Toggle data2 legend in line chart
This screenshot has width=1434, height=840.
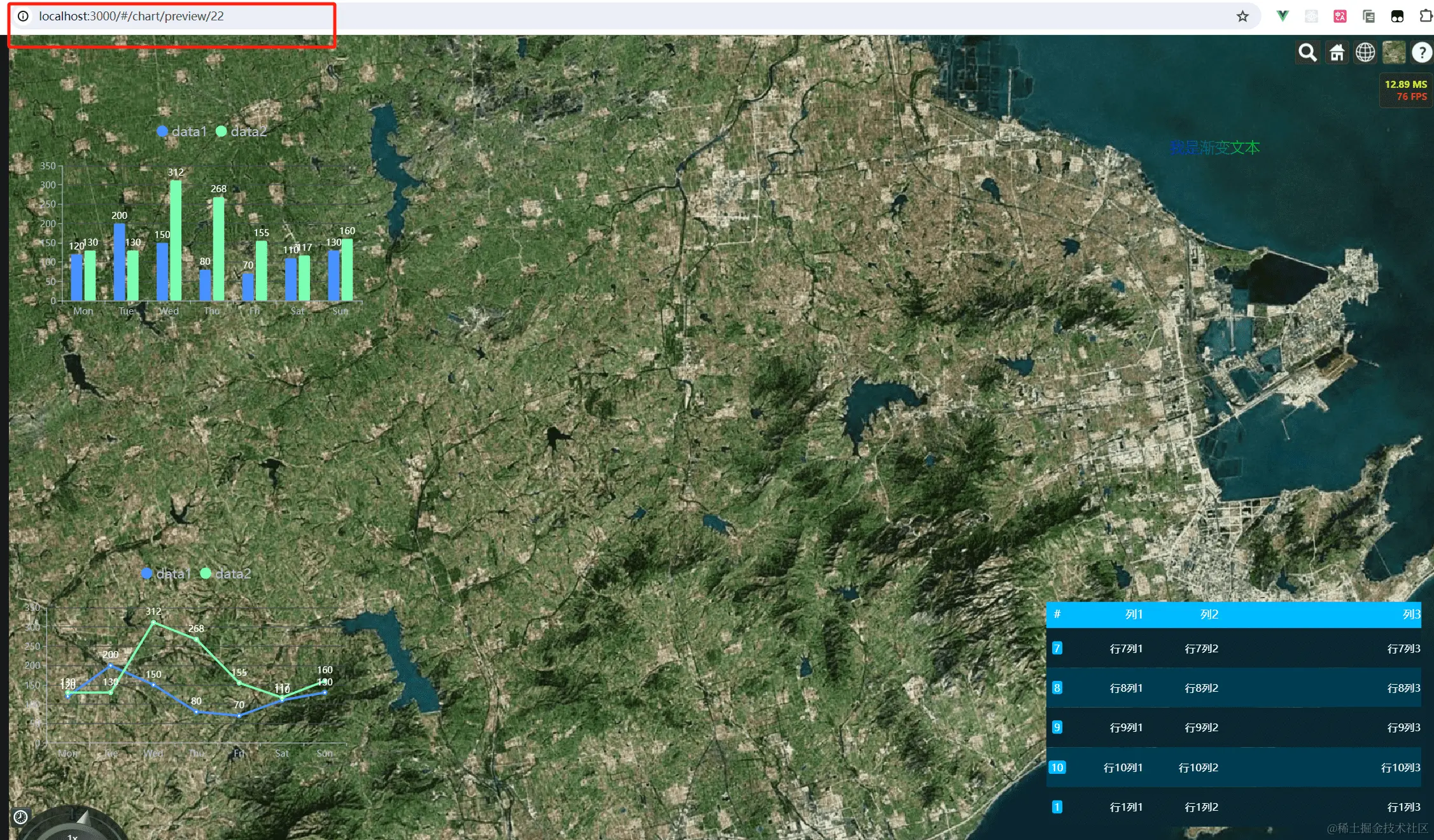(225, 574)
